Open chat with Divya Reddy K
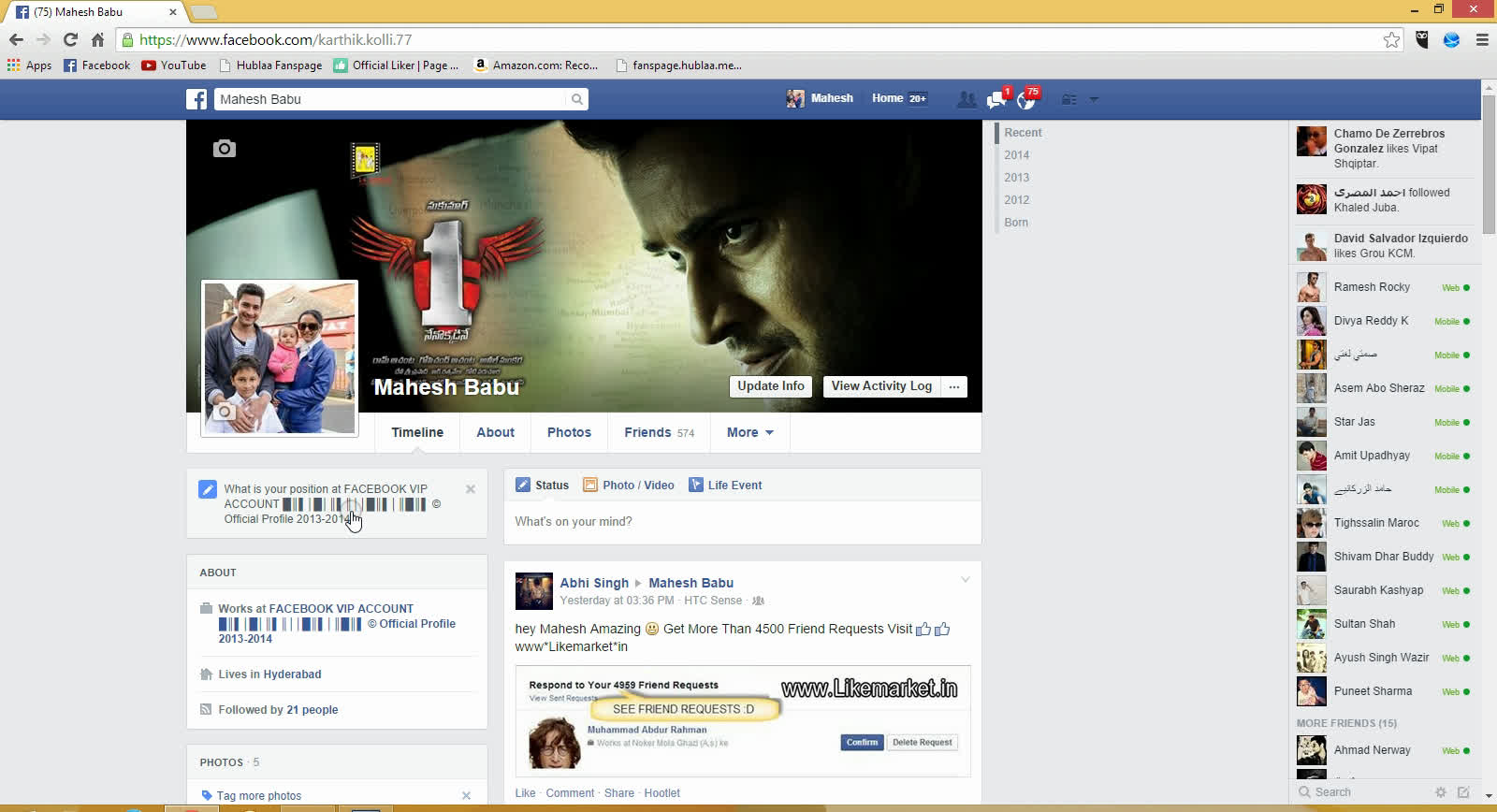The height and width of the screenshot is (812, 1497). pos(1384,321)
